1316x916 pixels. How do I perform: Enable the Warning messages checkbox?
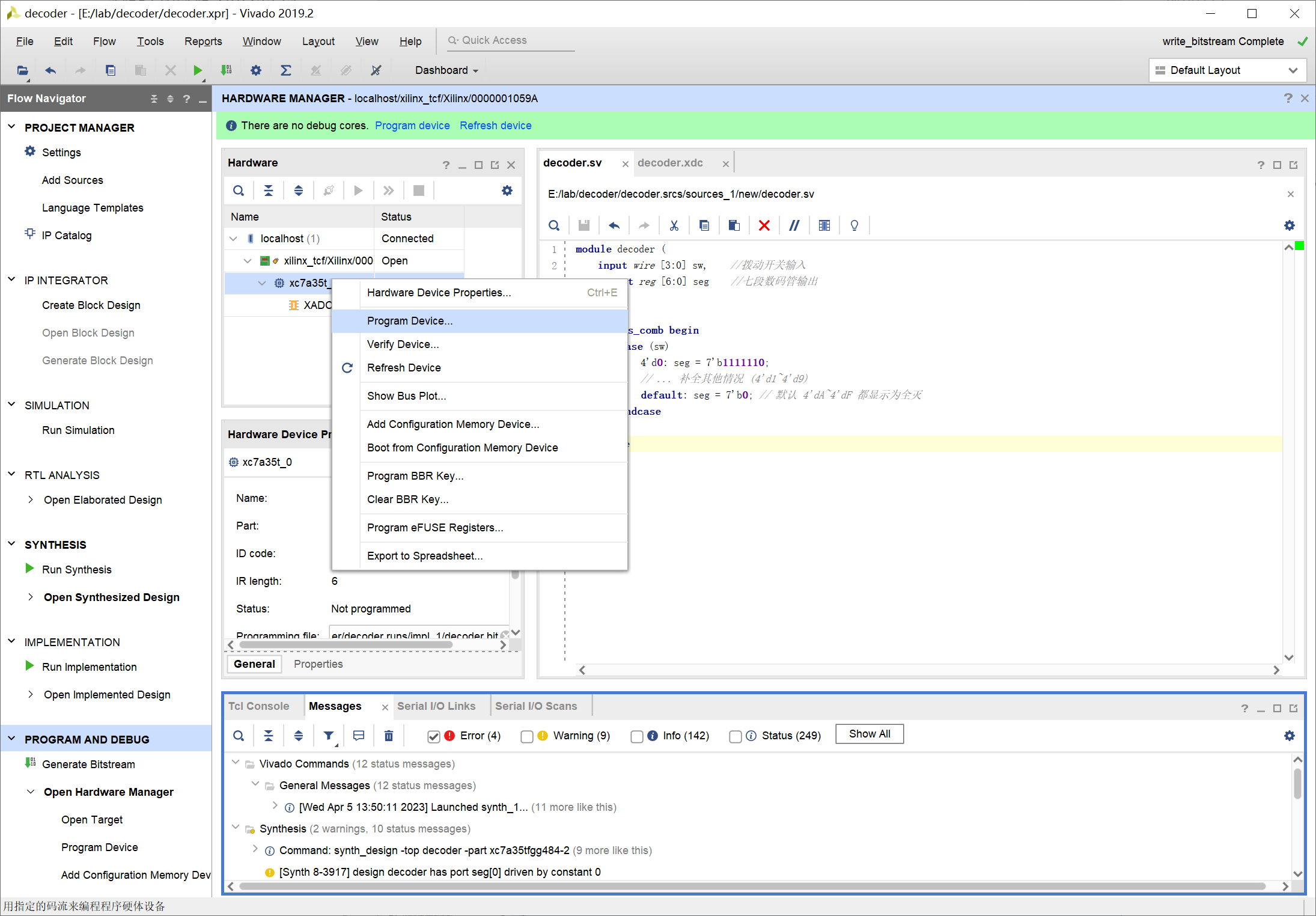point(527,736)
